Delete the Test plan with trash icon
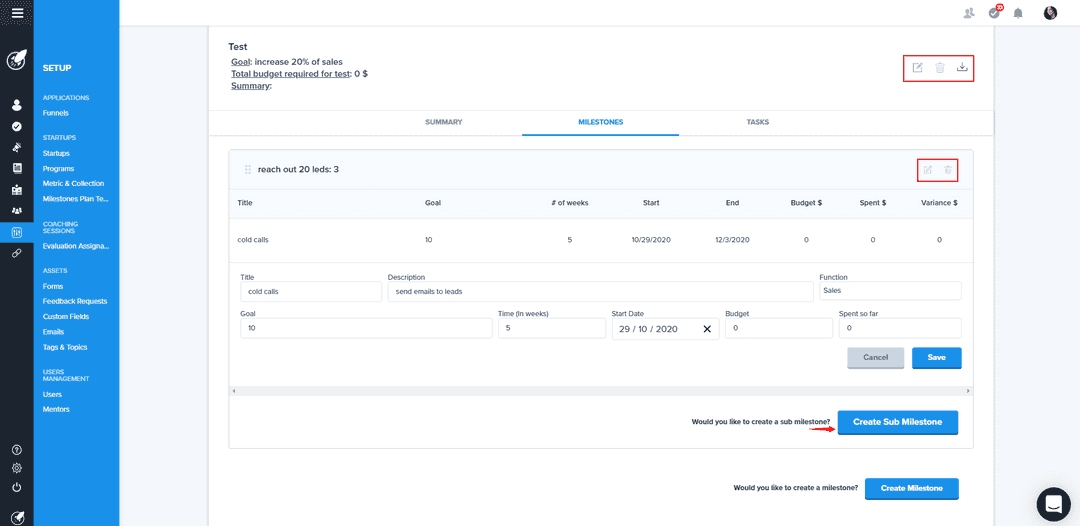This screenshot has width=1080, height=526. point(940,68)
